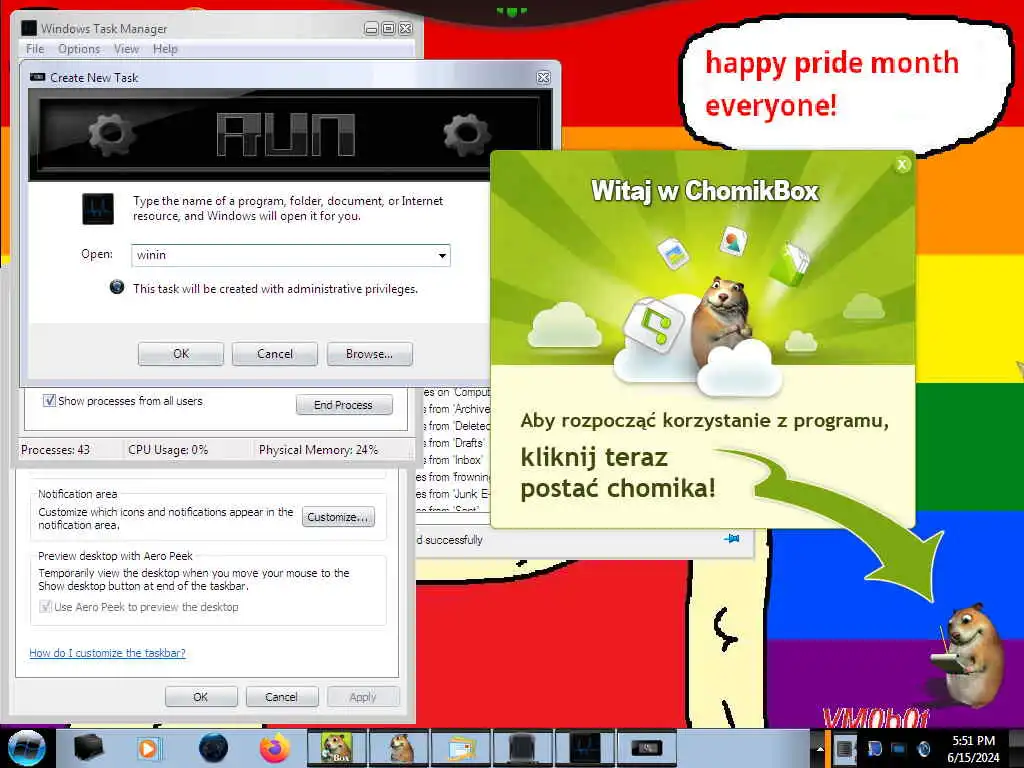Switch to the hamster taskbar window
1024x768 pixels.
400,748
